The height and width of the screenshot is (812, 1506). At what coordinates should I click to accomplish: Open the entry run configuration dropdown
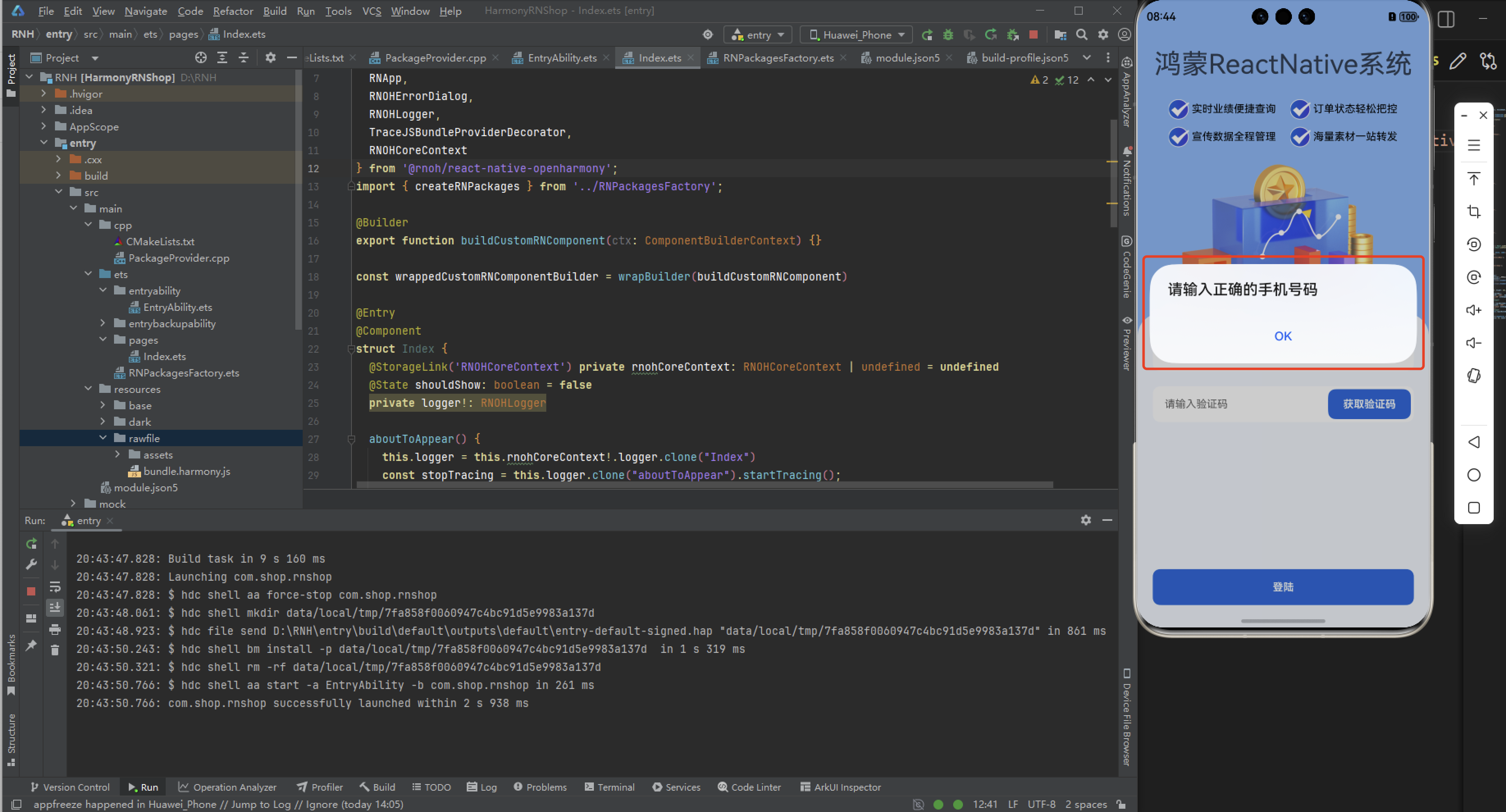pyautogui.click(x=758, y=35)
